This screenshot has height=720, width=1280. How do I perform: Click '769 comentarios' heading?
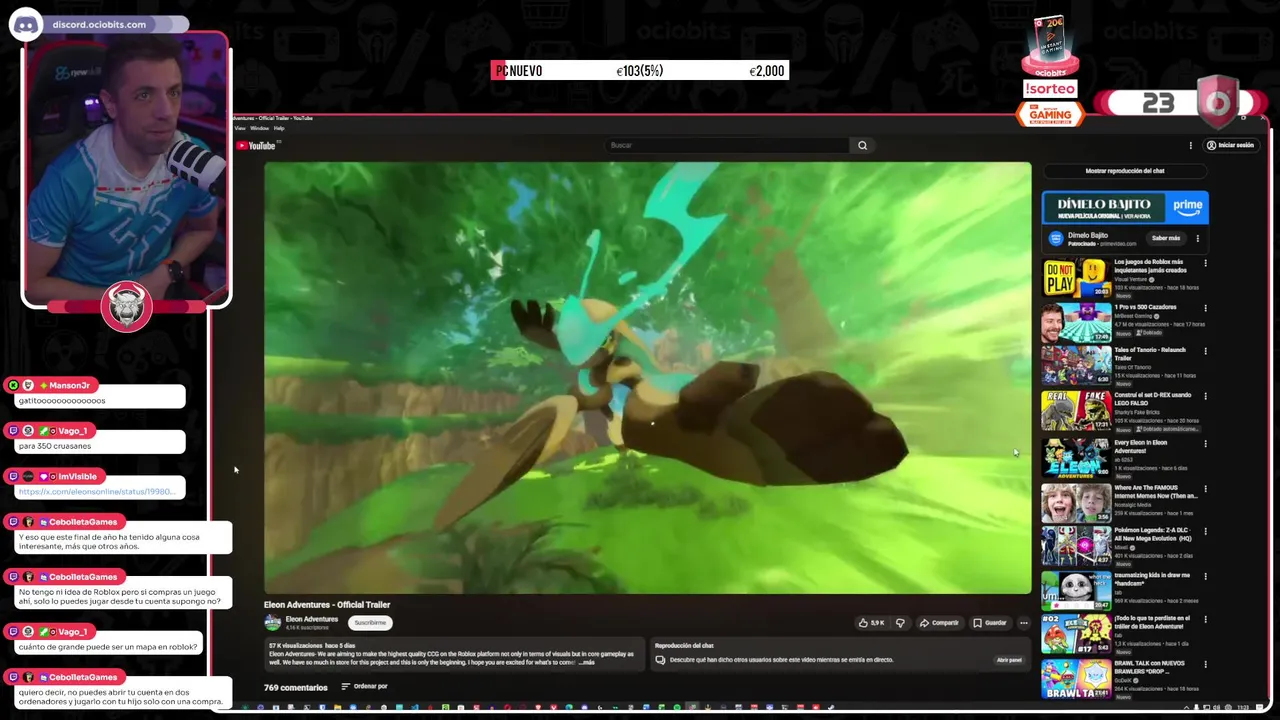295,687
